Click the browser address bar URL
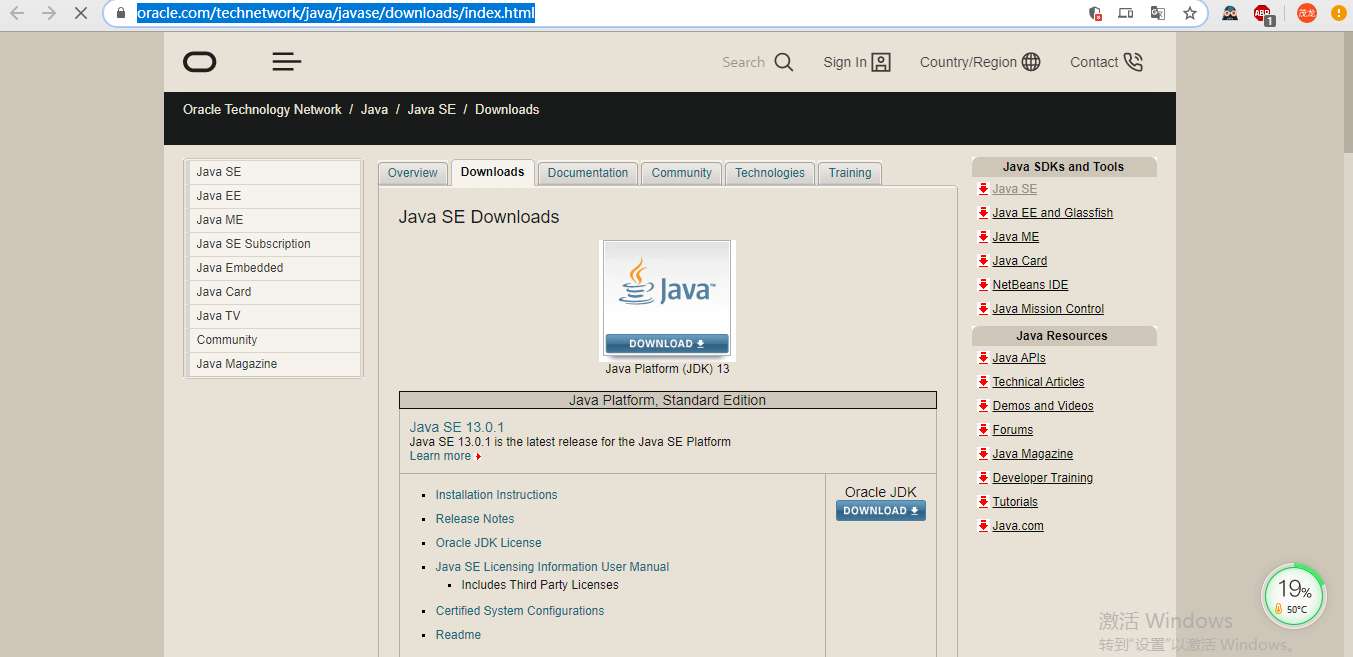This screenshot has height=657, width=1353. (336, 14)
